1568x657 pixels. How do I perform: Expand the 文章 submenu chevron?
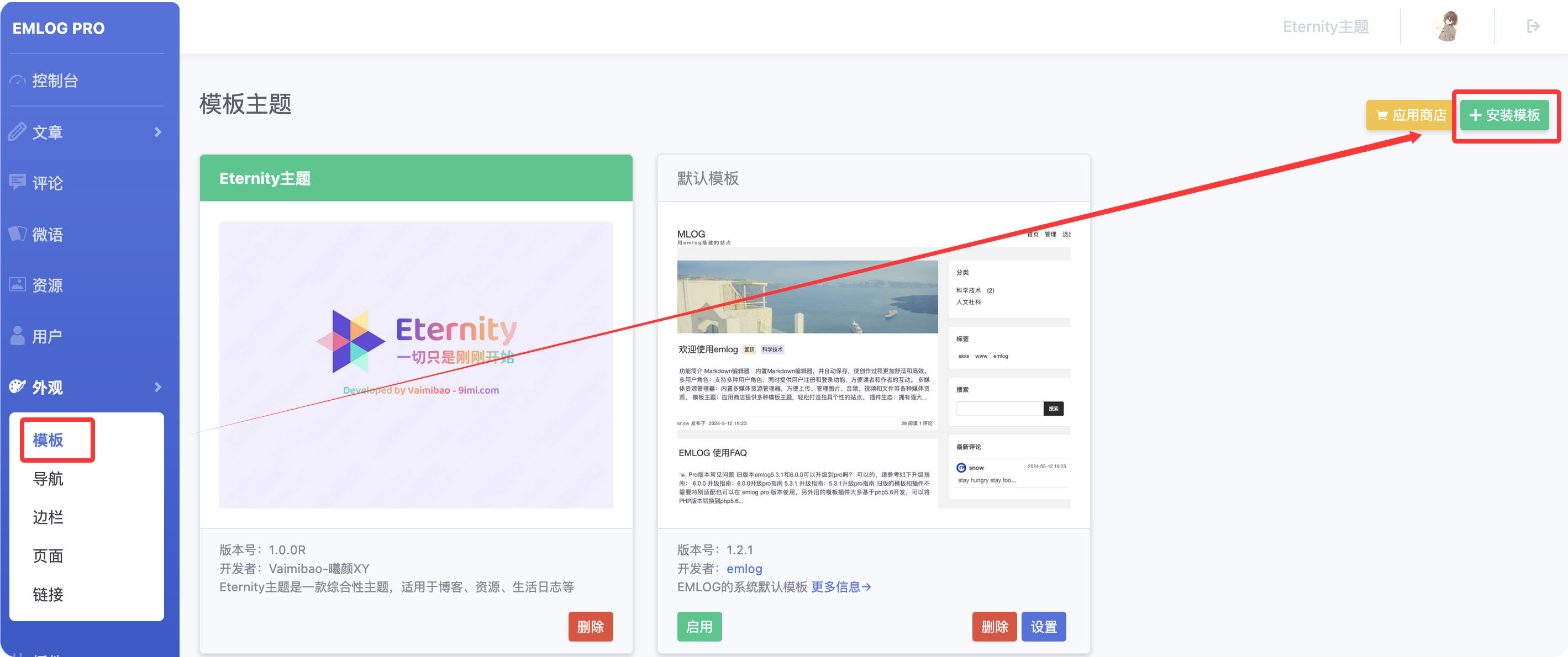(x=157, y=132)
